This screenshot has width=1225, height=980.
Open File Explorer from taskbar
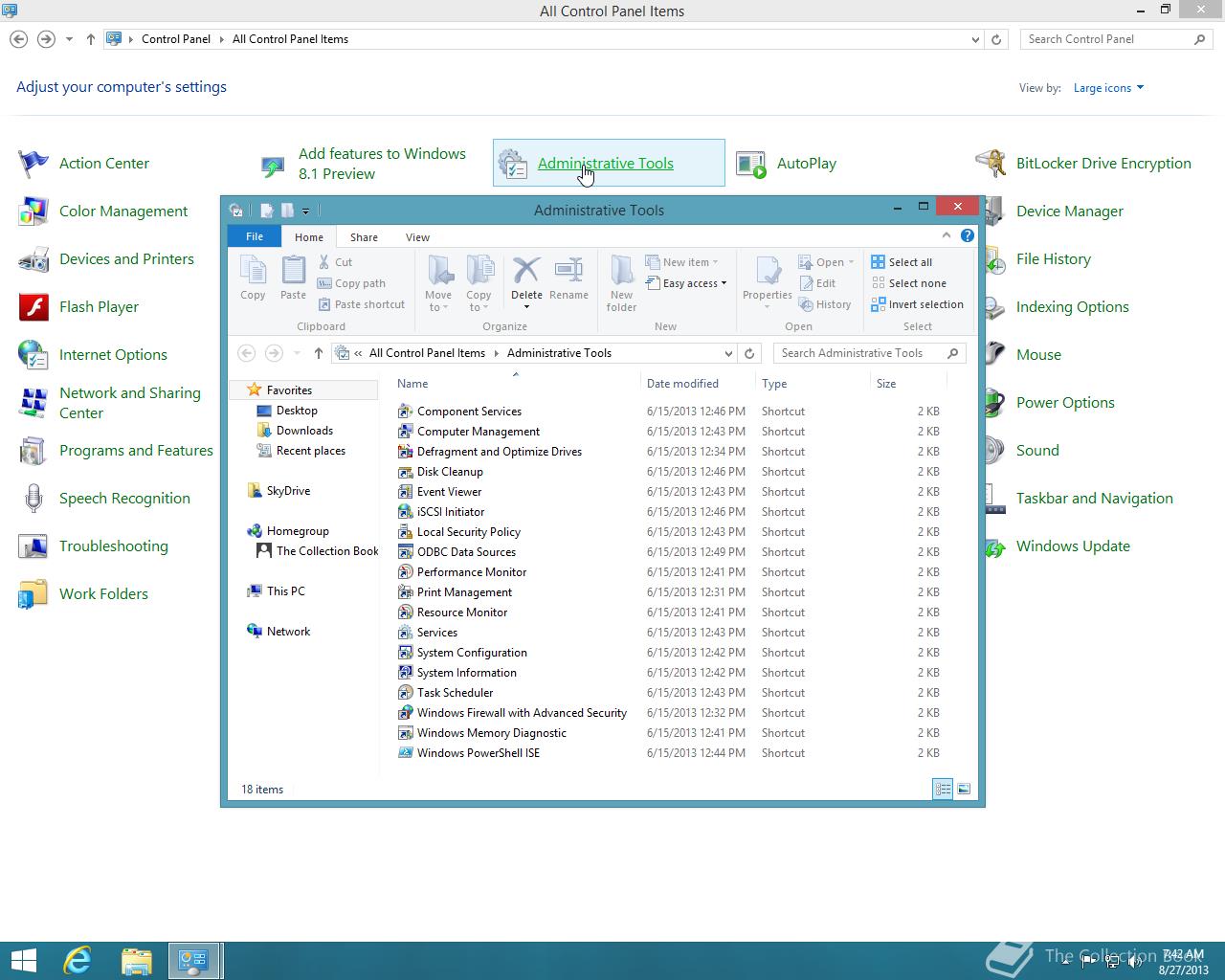(x=136, y=961)
